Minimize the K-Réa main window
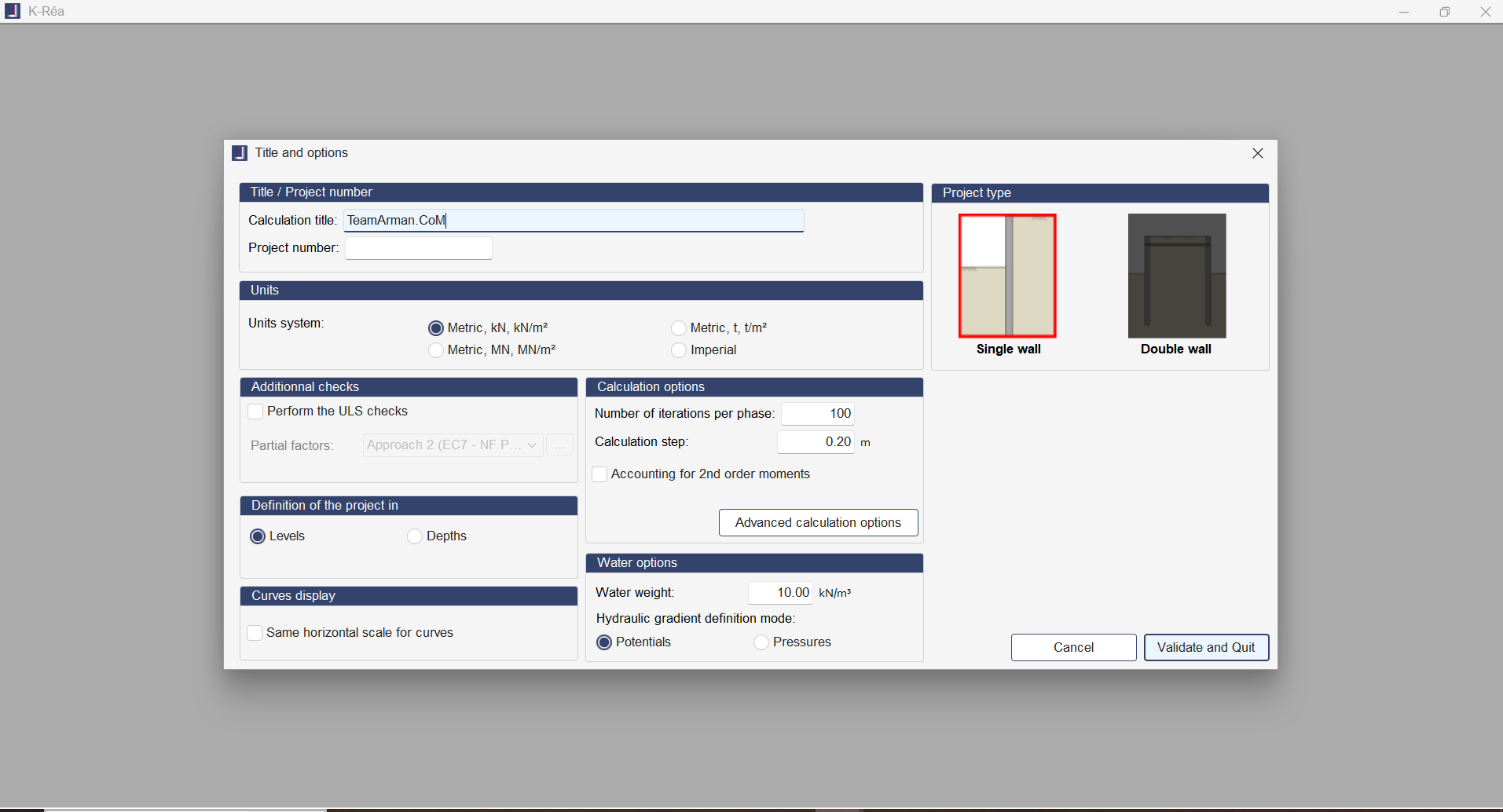This screenshot has height=812, width=1503. pyautogui.click(x=1404, y=12)
